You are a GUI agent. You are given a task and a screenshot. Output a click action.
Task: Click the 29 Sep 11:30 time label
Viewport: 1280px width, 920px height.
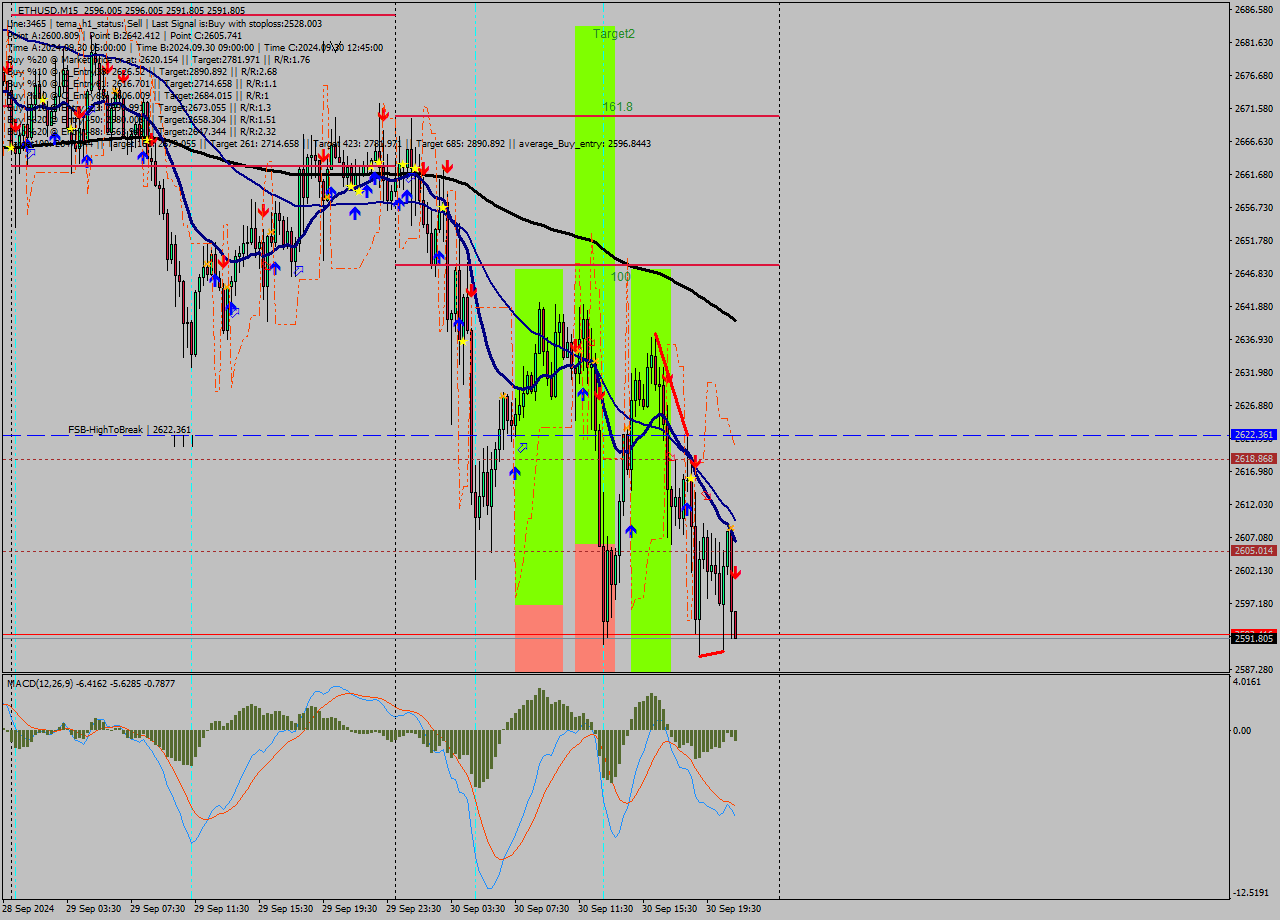coord(222,909)
